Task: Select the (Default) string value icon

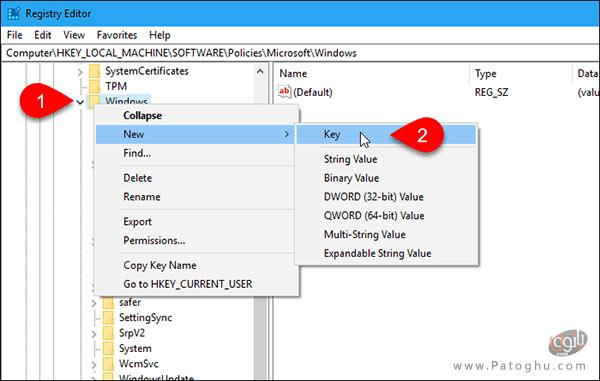Action: point(284,92)
